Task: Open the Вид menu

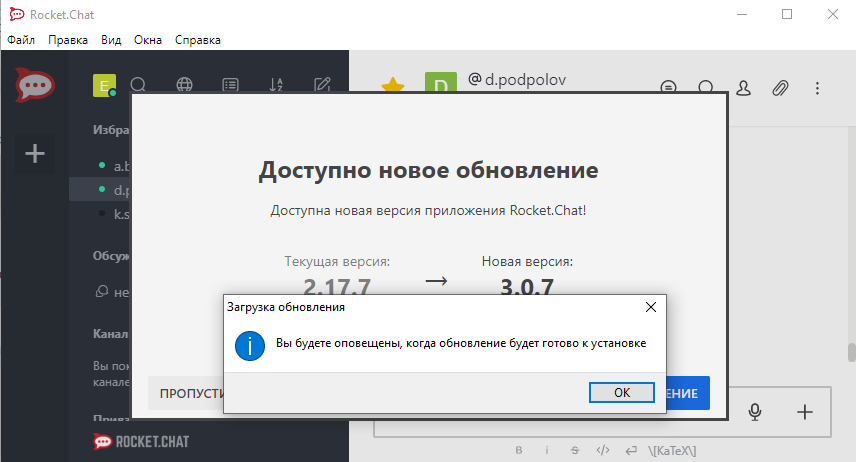Action: tap(111, 40)
